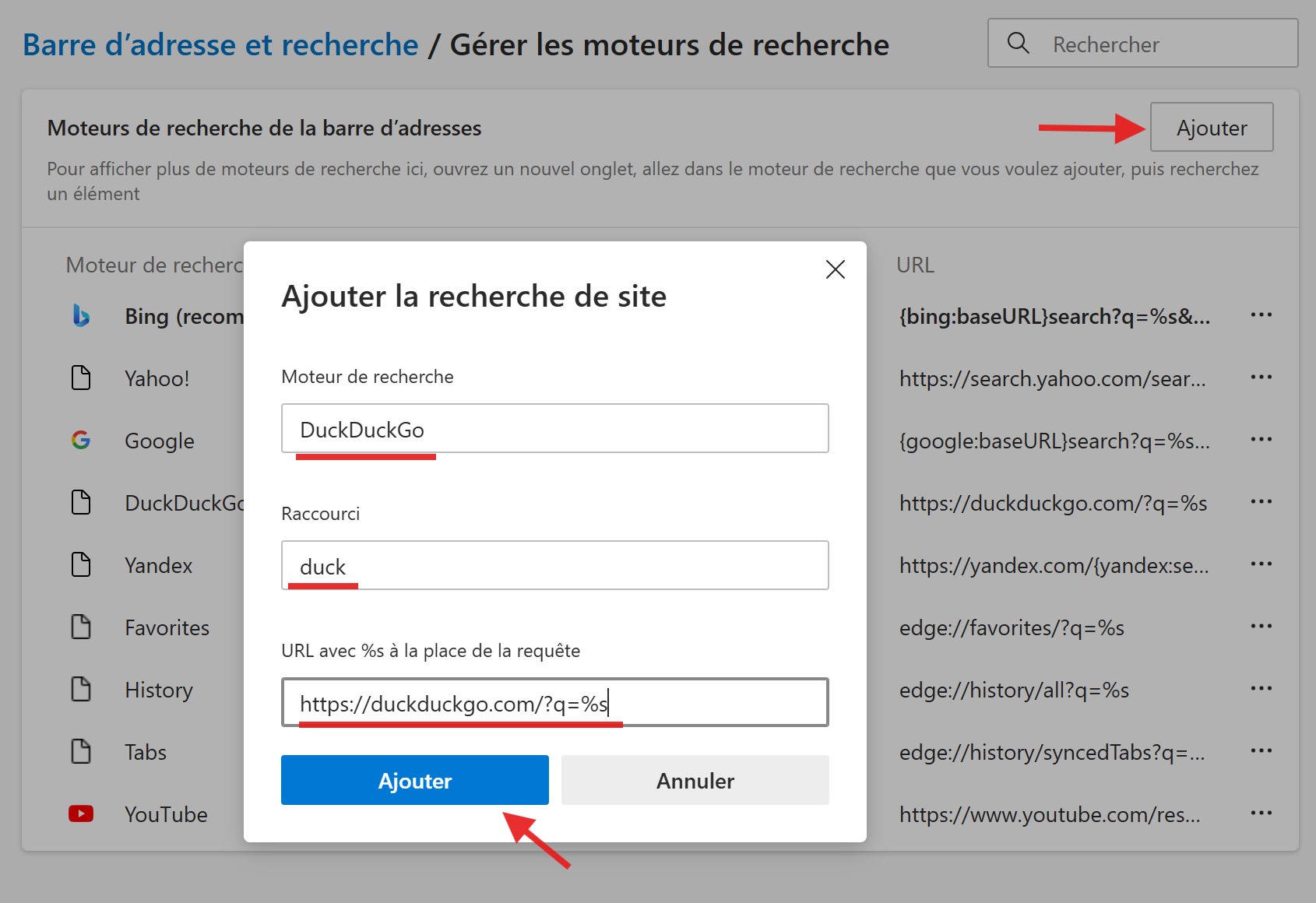Select the YouTube engine name
The width and height of the screenshot is (1316, 903).
(166, 814)
